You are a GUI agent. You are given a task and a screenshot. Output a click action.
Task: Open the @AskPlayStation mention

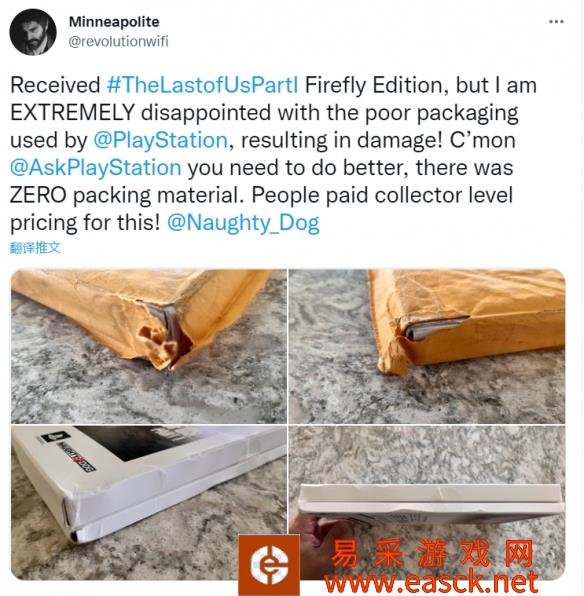coord(95,168)
